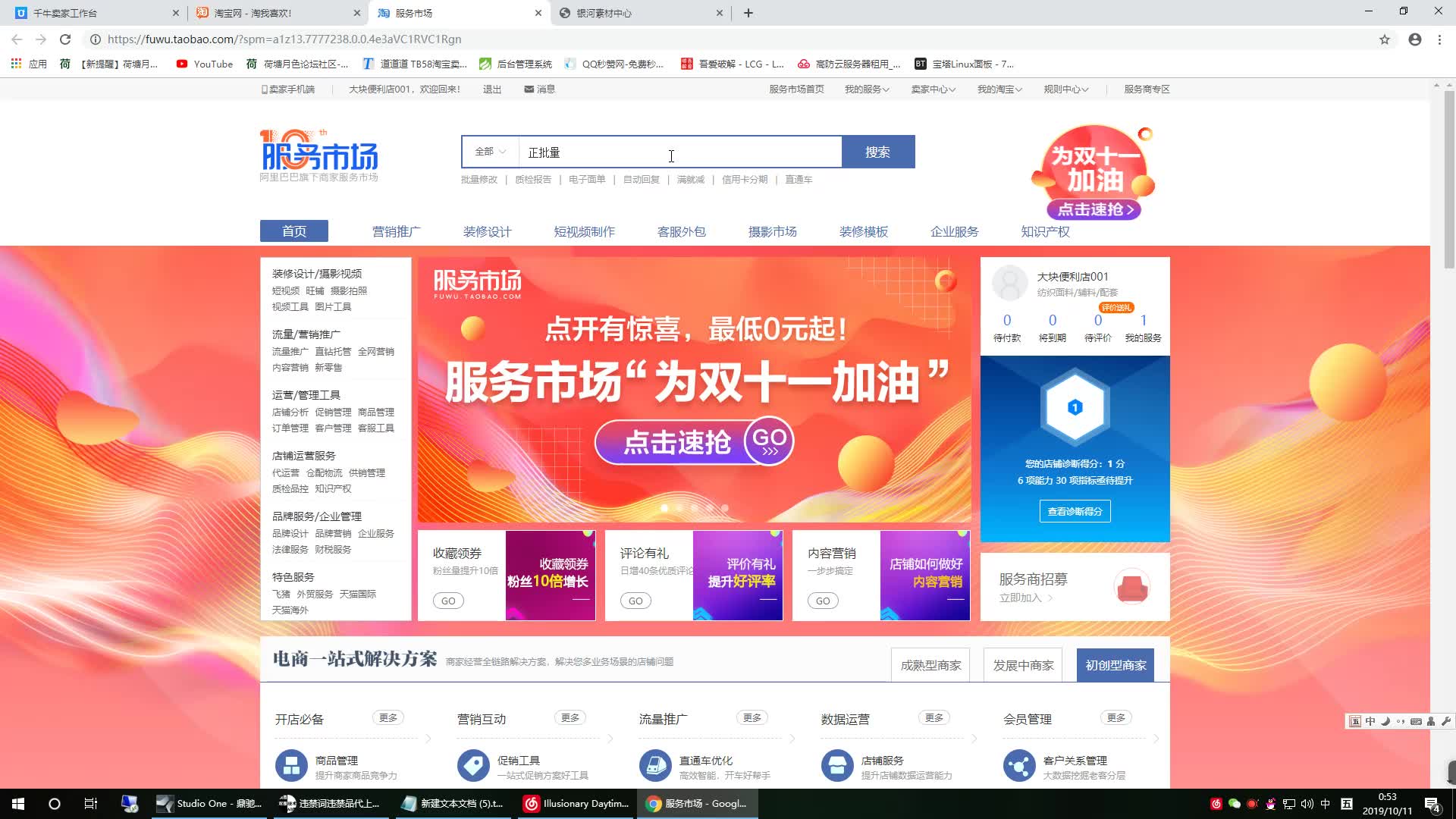The height and width of the screenshot is (819, 1456).
Task: Open the 消息 messages envelope link
Action: click(540, 89)
